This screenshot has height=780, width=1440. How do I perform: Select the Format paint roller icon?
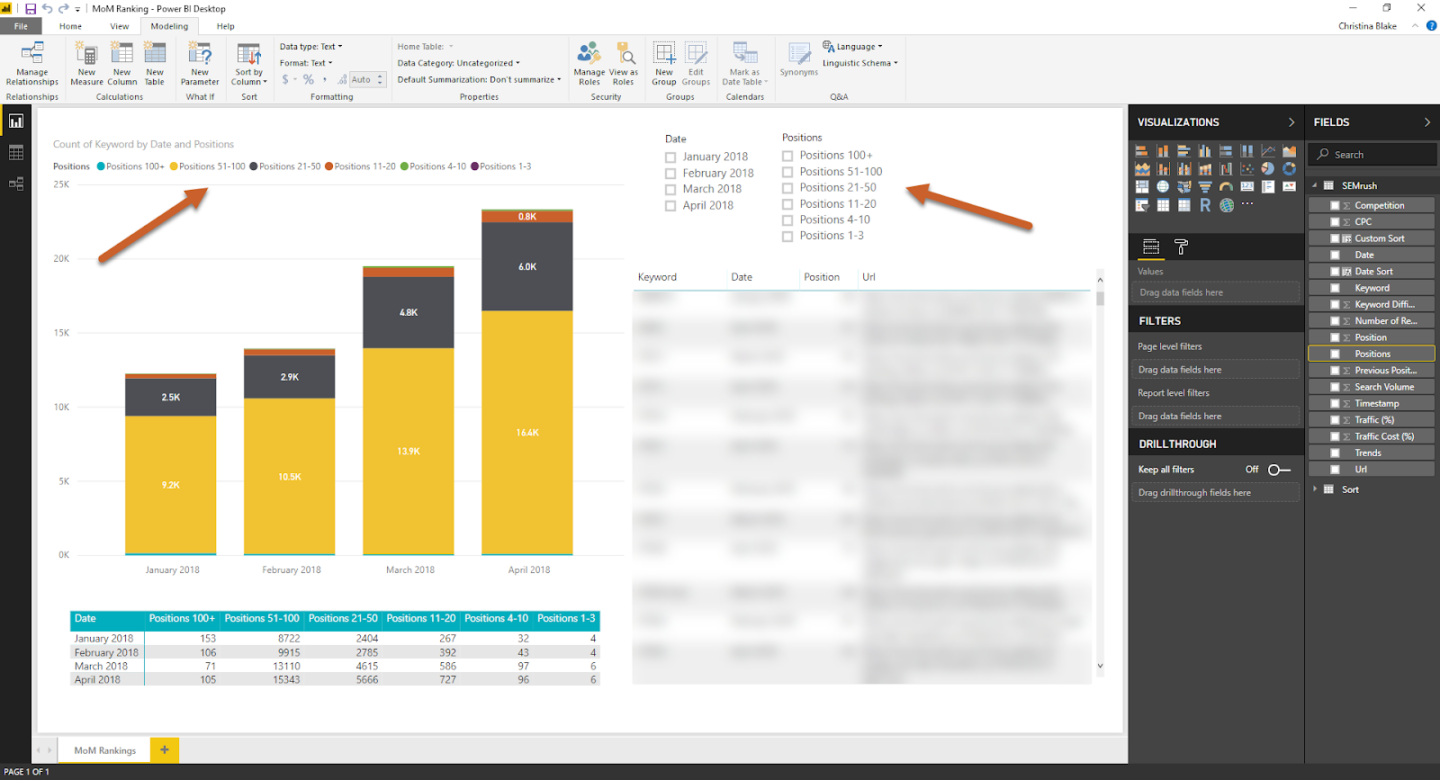(x=1181, y=247)
